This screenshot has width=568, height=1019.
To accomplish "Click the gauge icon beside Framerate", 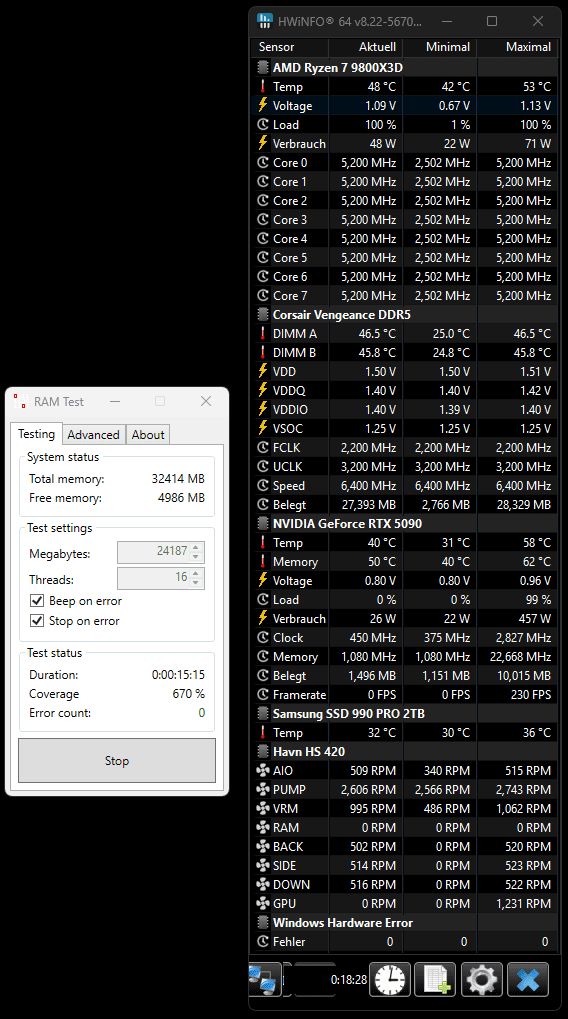I will pyautogui.click(x=263, y=694).
